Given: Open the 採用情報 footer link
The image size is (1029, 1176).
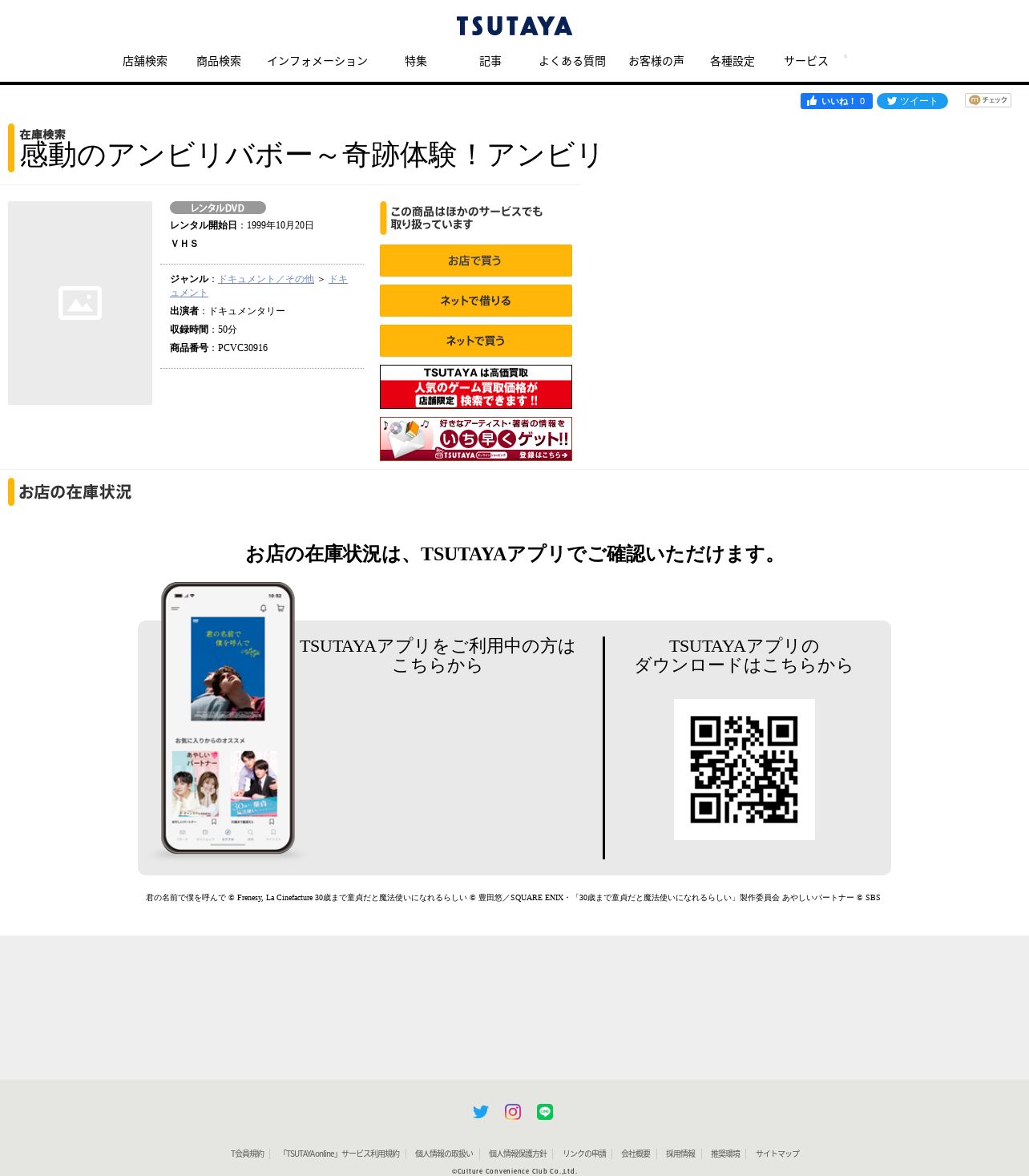Looking at the screenshot, I should point(680,1154).
